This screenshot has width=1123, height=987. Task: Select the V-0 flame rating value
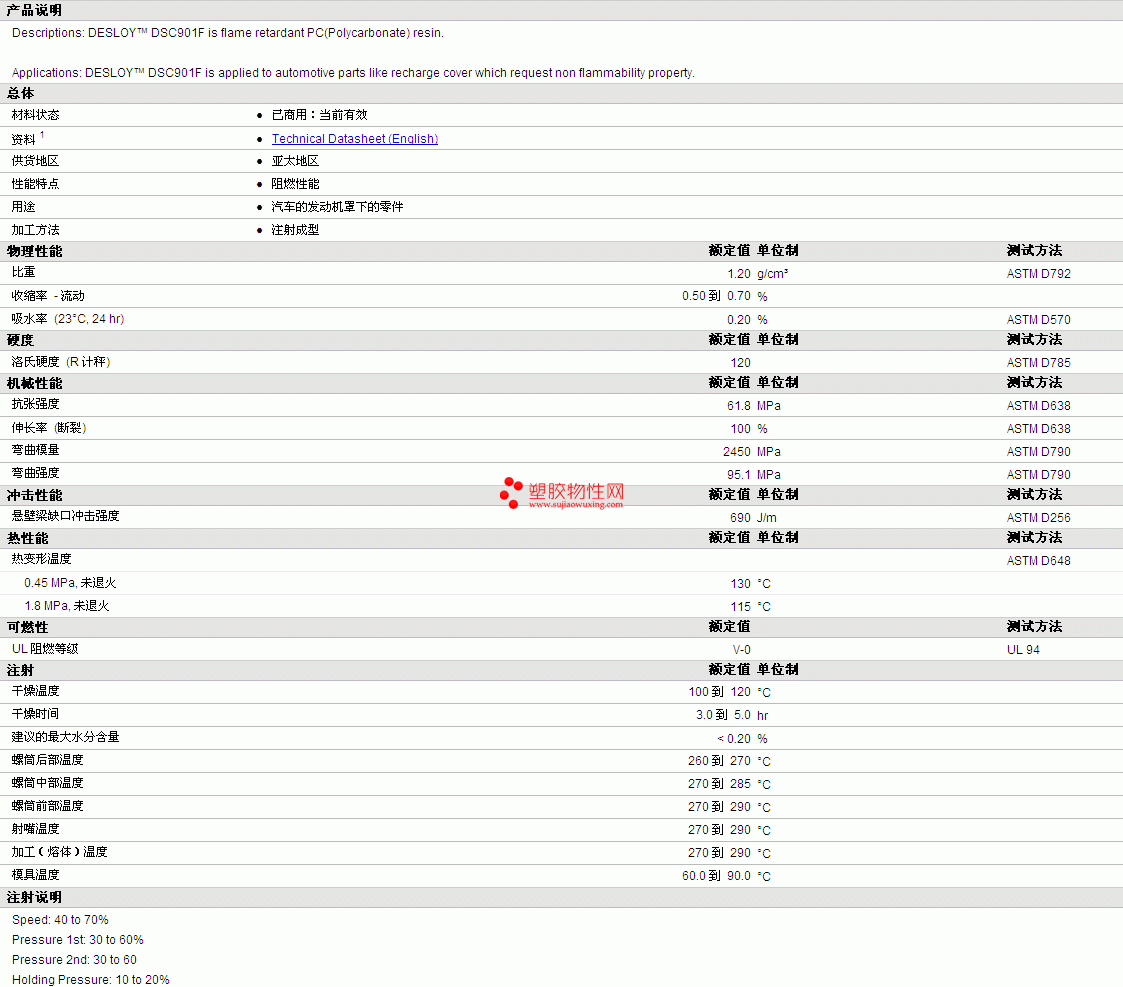coord(741,650)
